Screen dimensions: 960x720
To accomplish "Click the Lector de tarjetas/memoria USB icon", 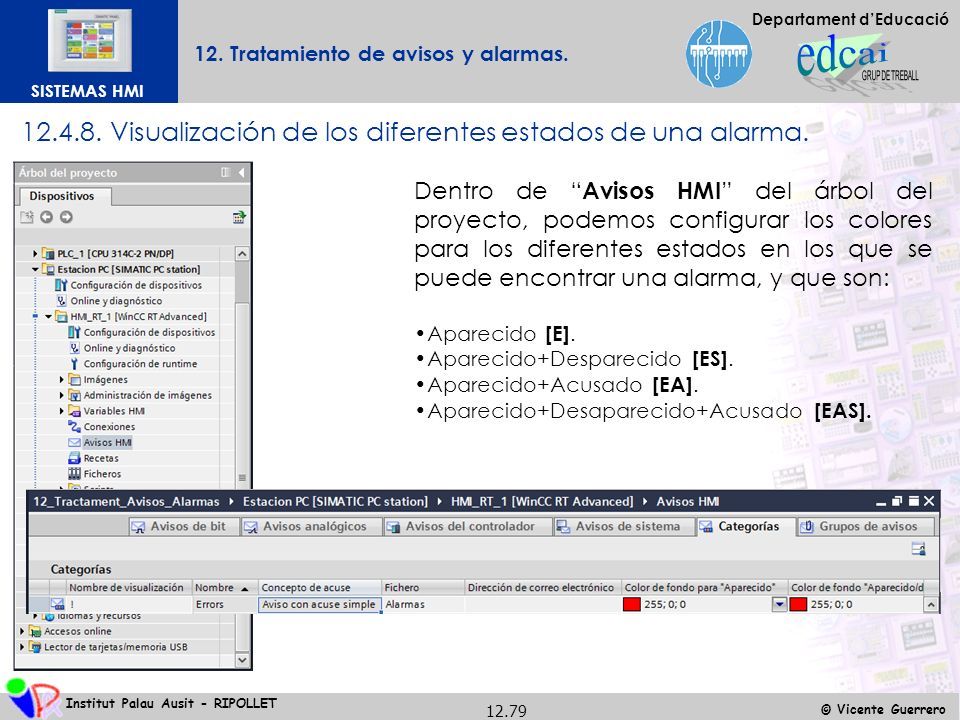I will tap(35, 647).
